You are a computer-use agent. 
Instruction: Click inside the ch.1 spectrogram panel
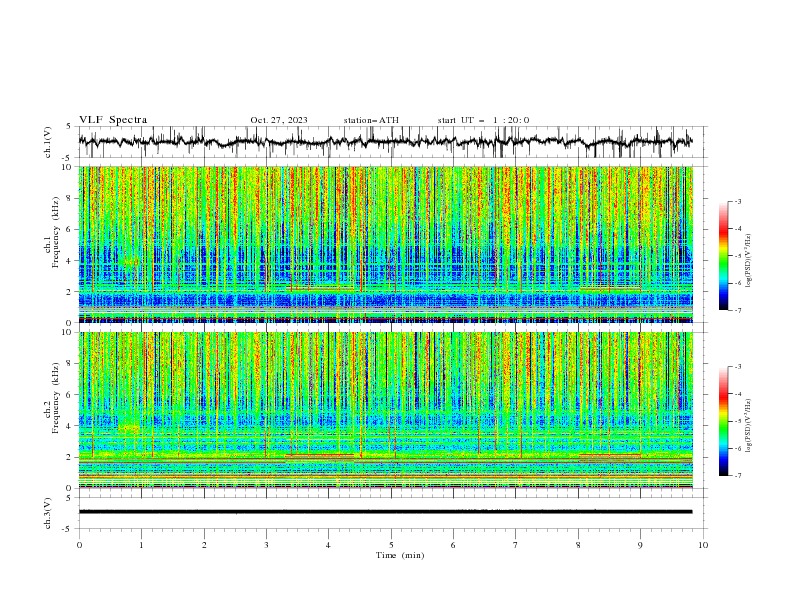coord(385,244)
